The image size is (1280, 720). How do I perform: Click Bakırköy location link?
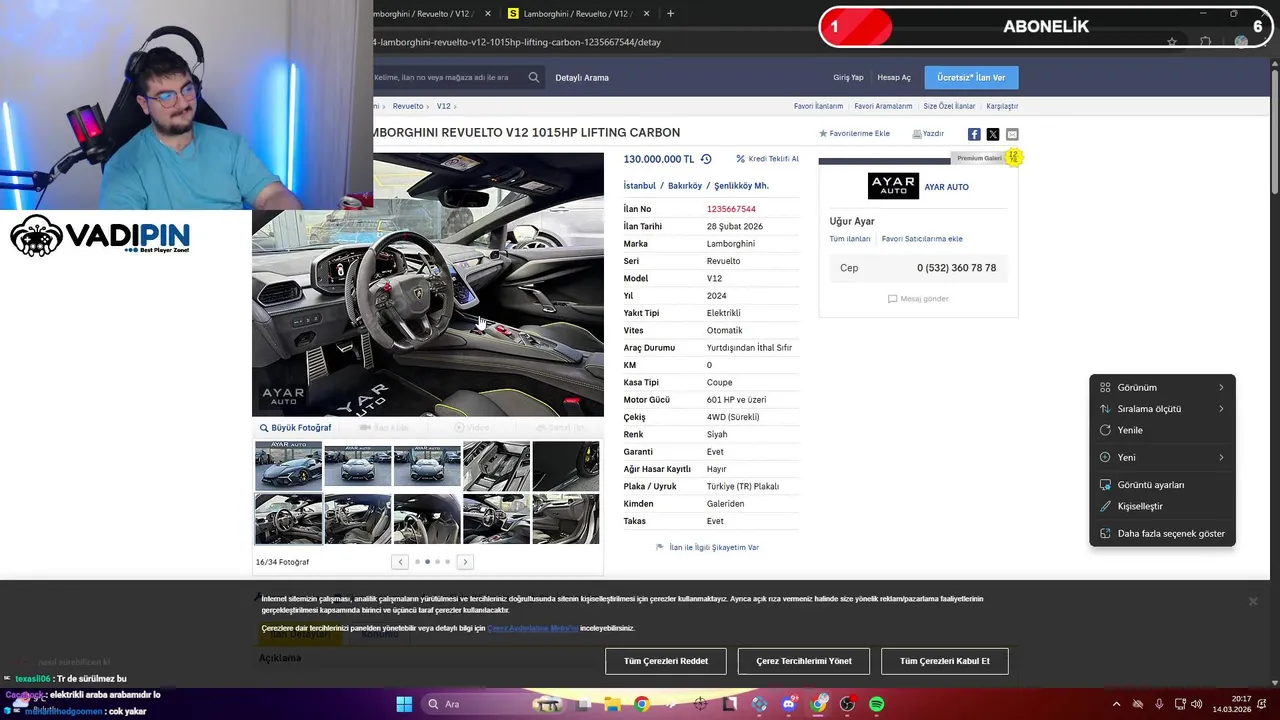[x=686, y=186]
